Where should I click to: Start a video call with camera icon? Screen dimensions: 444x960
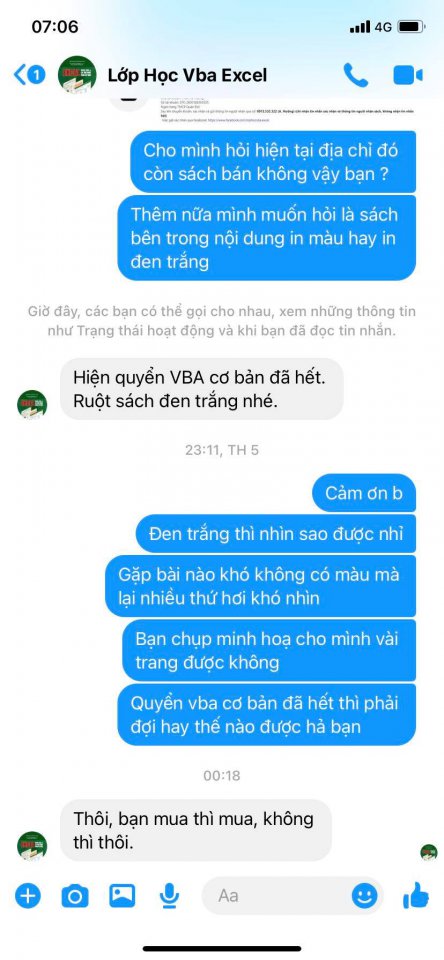pyautogui.click(x=408, y=75)
